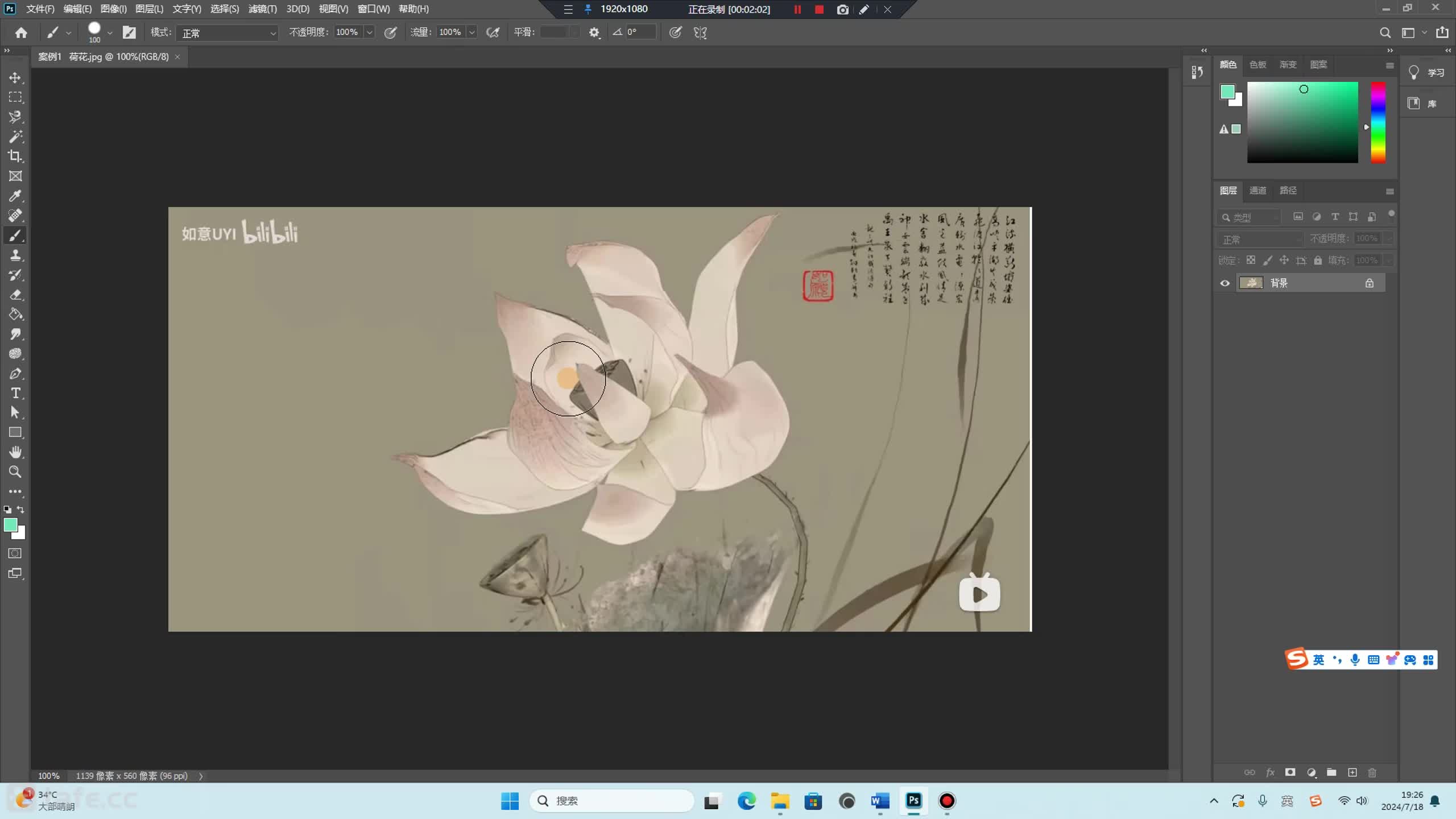Toggle symmetry paint options
The width and height of the screenshot is (1456, 819).
tap(700, 32)
